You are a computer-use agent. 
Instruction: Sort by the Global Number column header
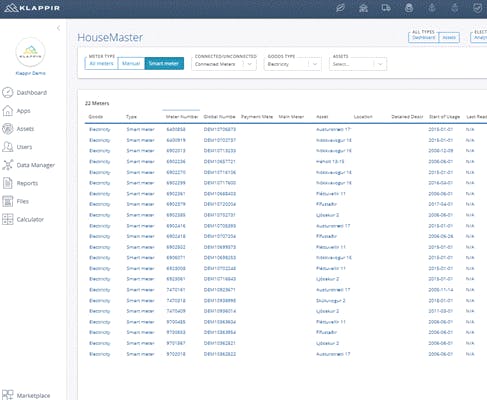pyautogui.click(x=219, y=117)
